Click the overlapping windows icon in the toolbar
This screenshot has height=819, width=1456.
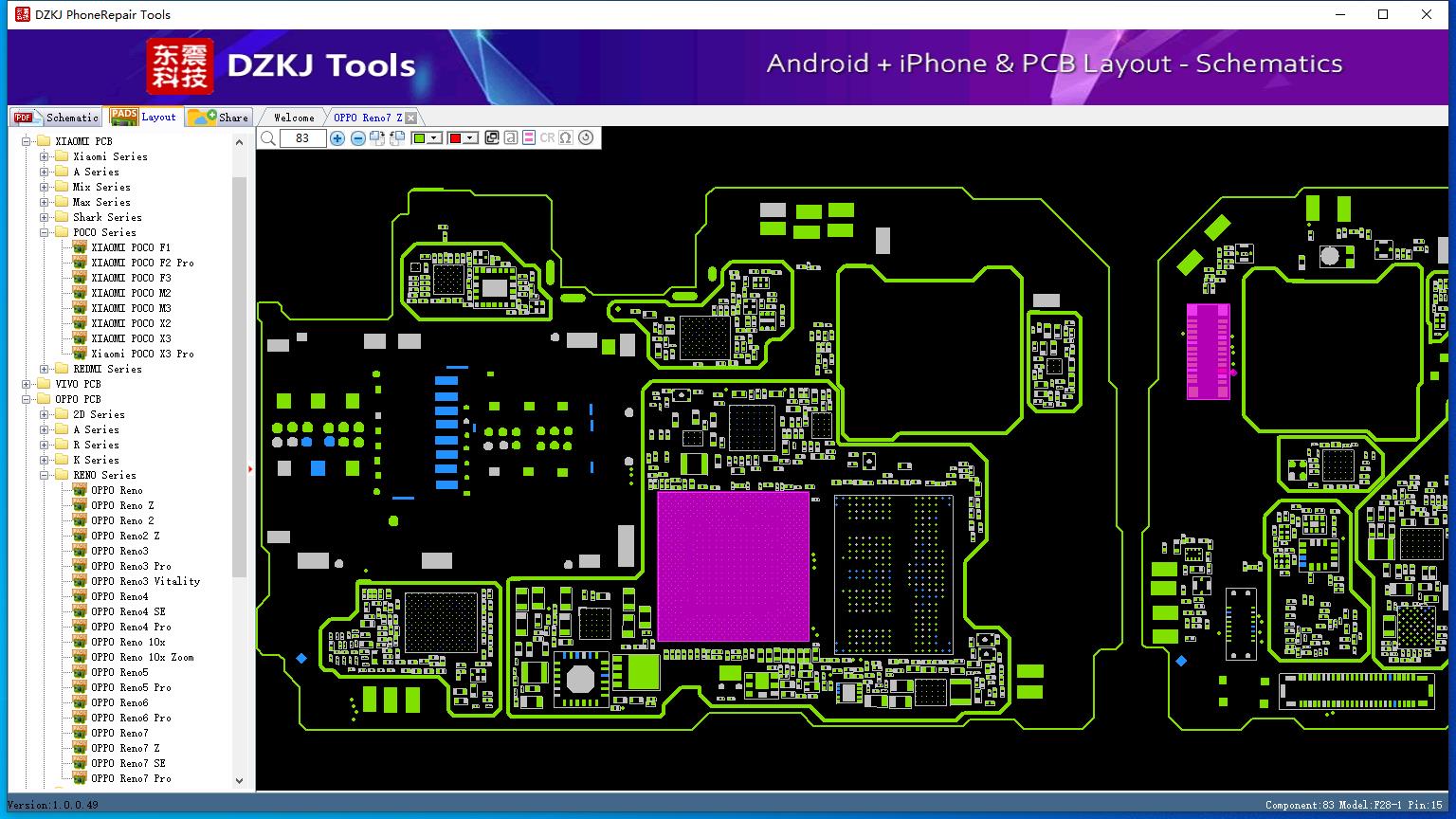pos(491,138)
